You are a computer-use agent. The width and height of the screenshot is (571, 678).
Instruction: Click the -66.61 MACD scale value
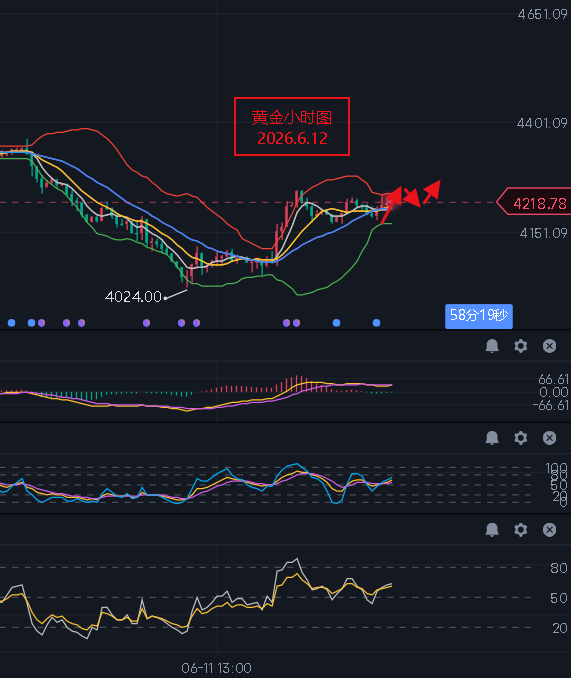[x=551, y=405]
